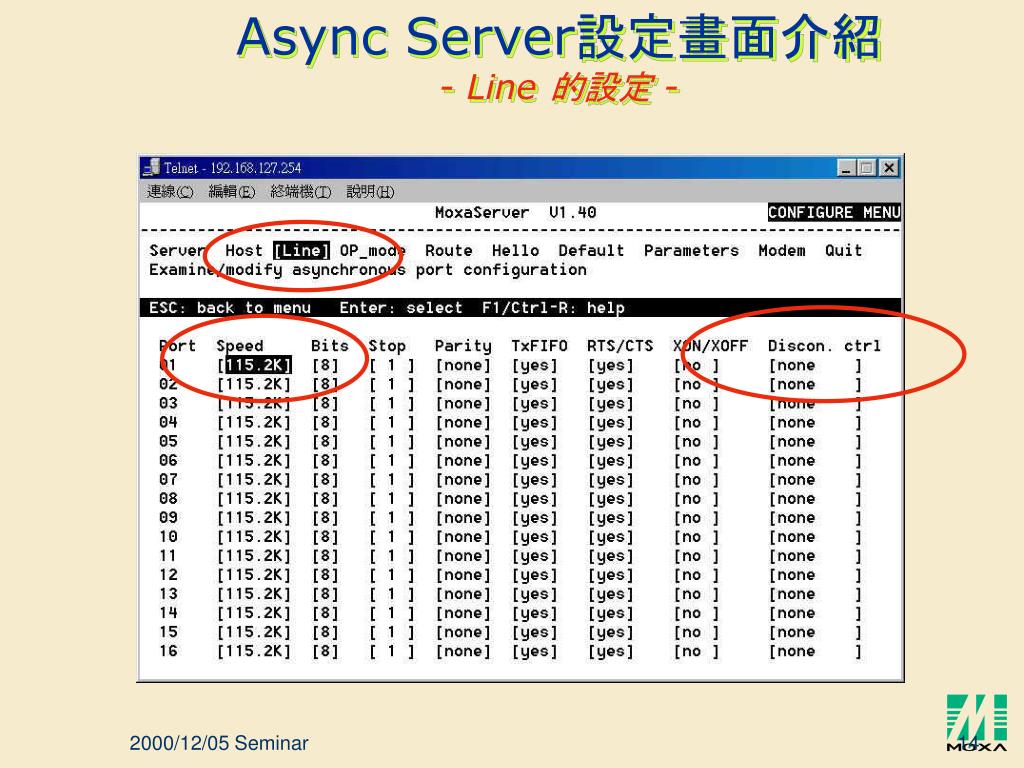
Task: Select the OP_mode menu item
Action: [372, 251]
